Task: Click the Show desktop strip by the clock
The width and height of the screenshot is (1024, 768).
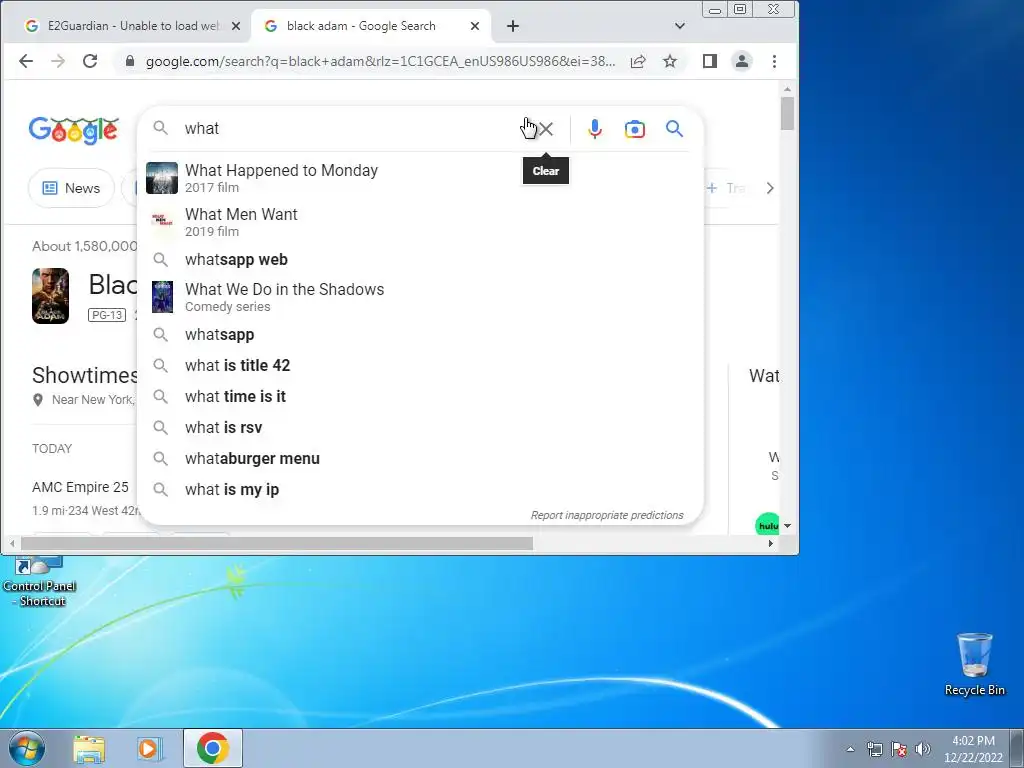Action: pyautogui.click(x=1017, y=748)
